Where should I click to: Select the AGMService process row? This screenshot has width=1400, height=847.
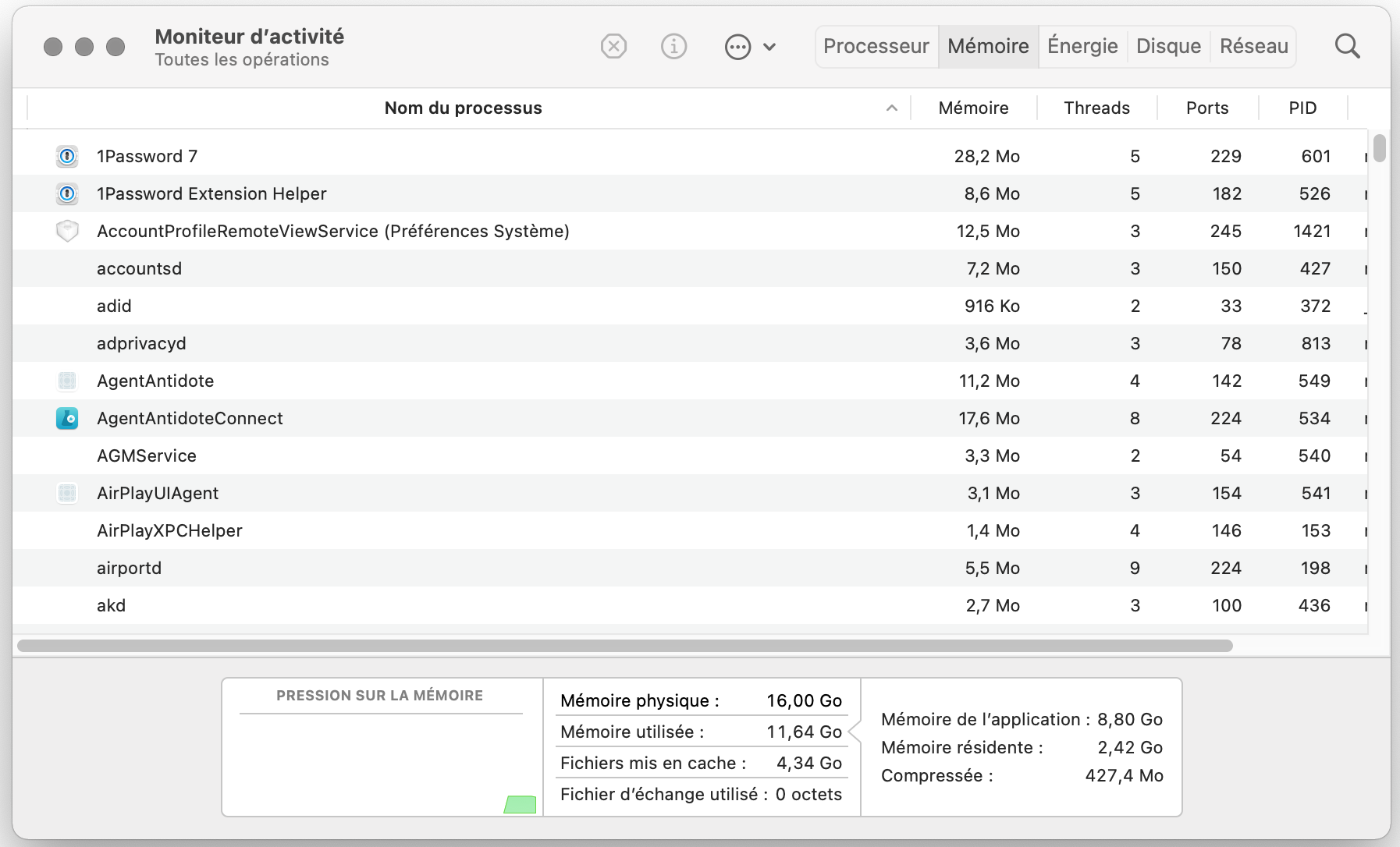click(690, 456)
